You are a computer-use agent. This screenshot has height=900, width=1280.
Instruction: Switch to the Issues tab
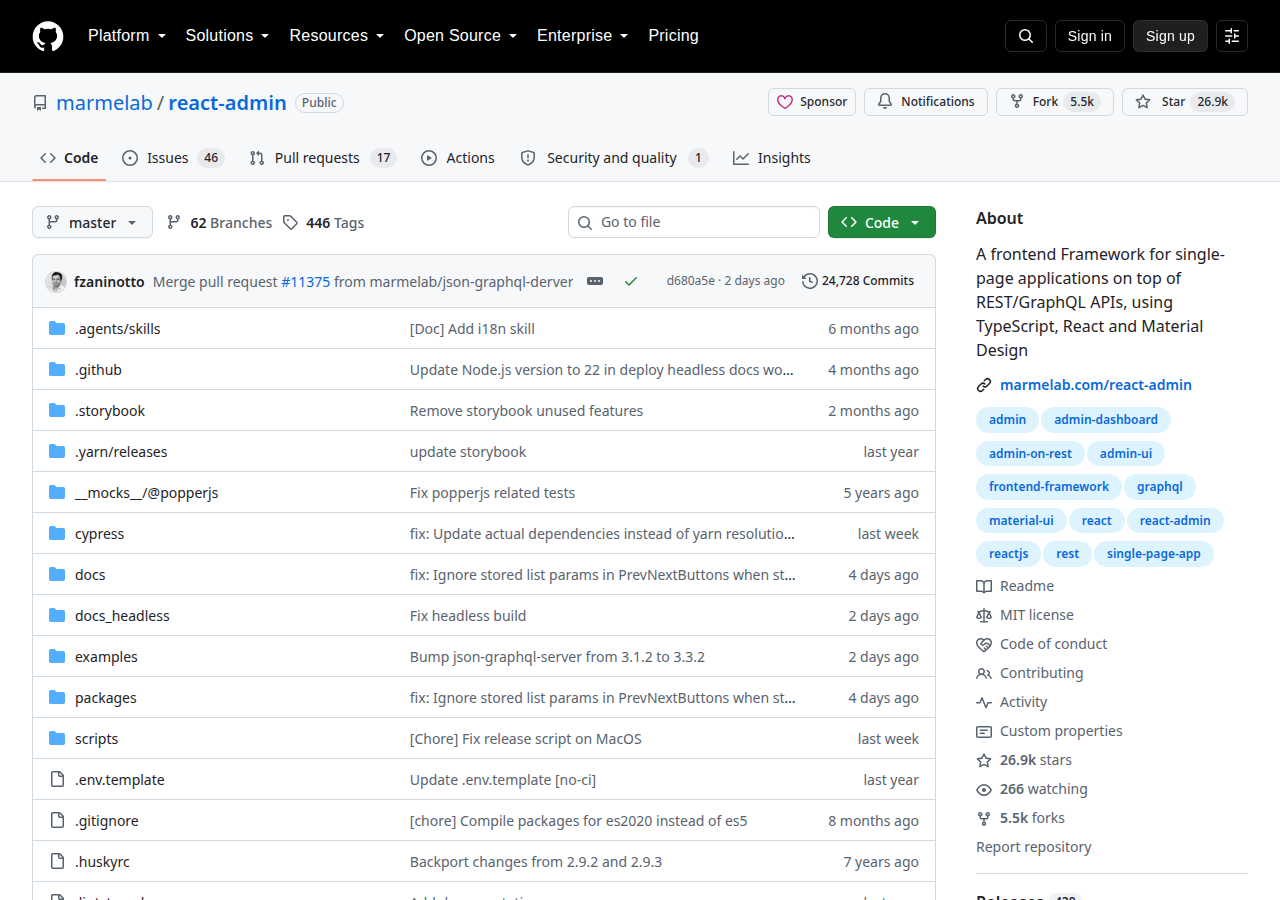[x=172, y=158]
